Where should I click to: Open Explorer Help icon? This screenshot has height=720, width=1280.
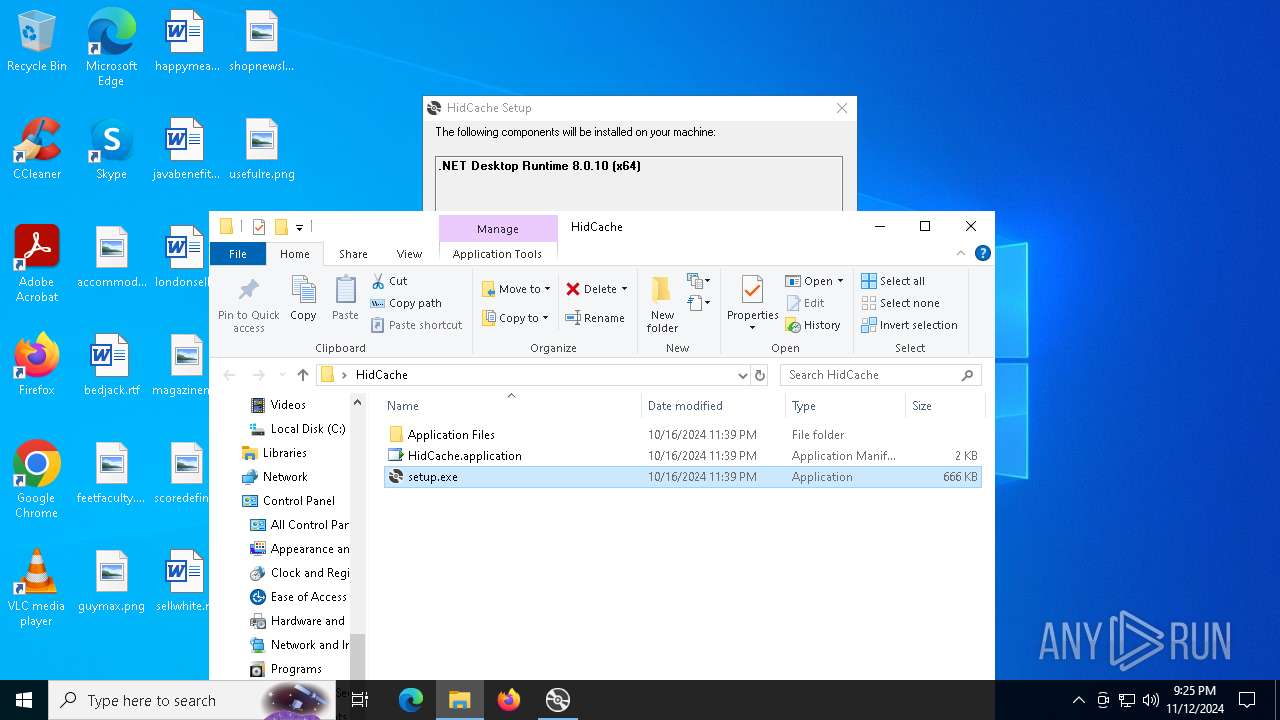(x=983, y=254)
